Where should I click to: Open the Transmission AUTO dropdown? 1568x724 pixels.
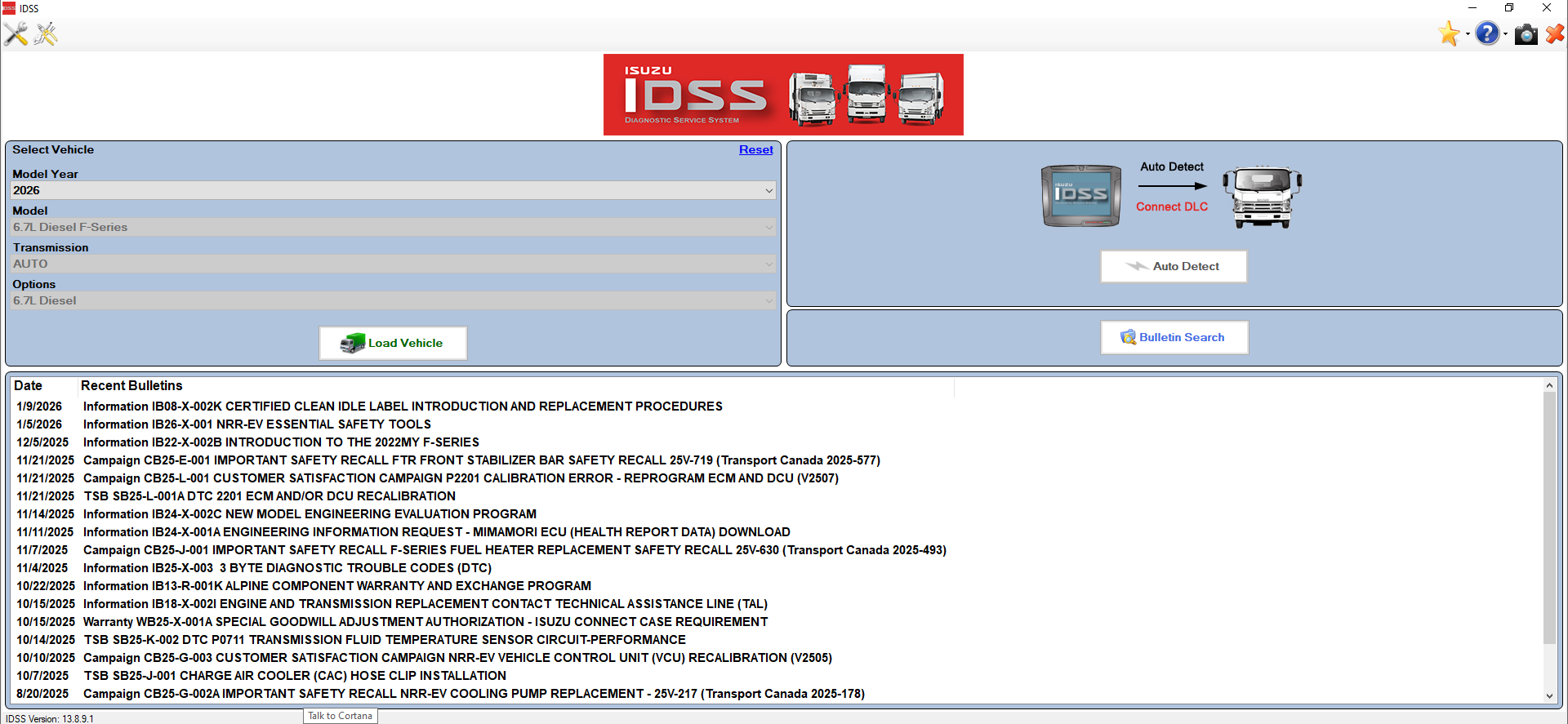[393, 264]
